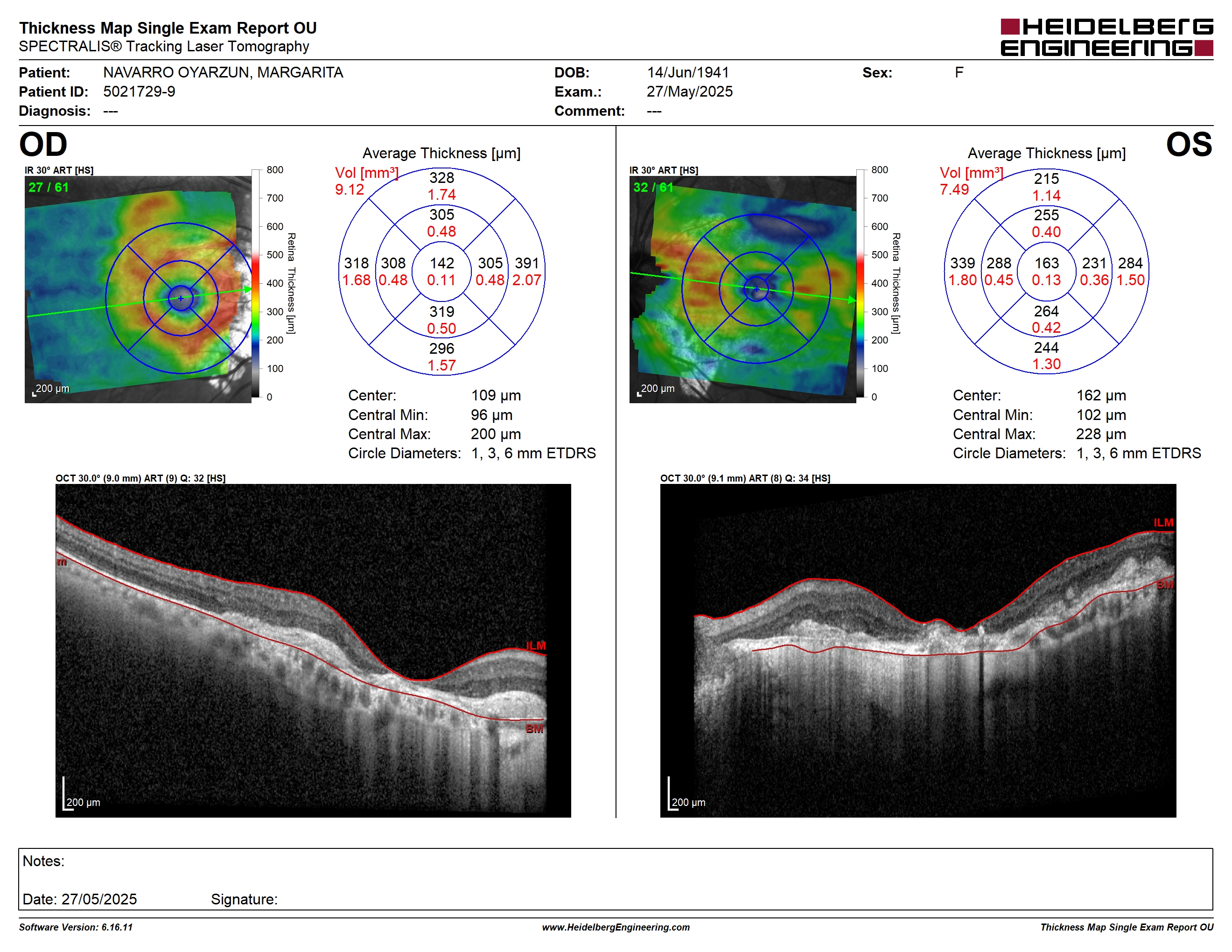Click OS Center value 162 µm
1232x952 pixels.
click(1101, 396)
